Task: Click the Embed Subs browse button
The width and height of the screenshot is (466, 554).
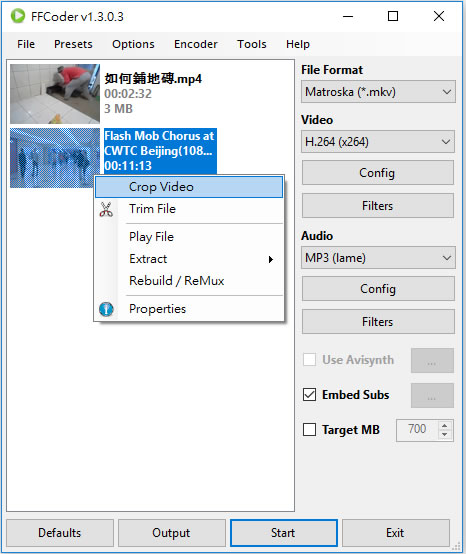Action: point(432,395)
